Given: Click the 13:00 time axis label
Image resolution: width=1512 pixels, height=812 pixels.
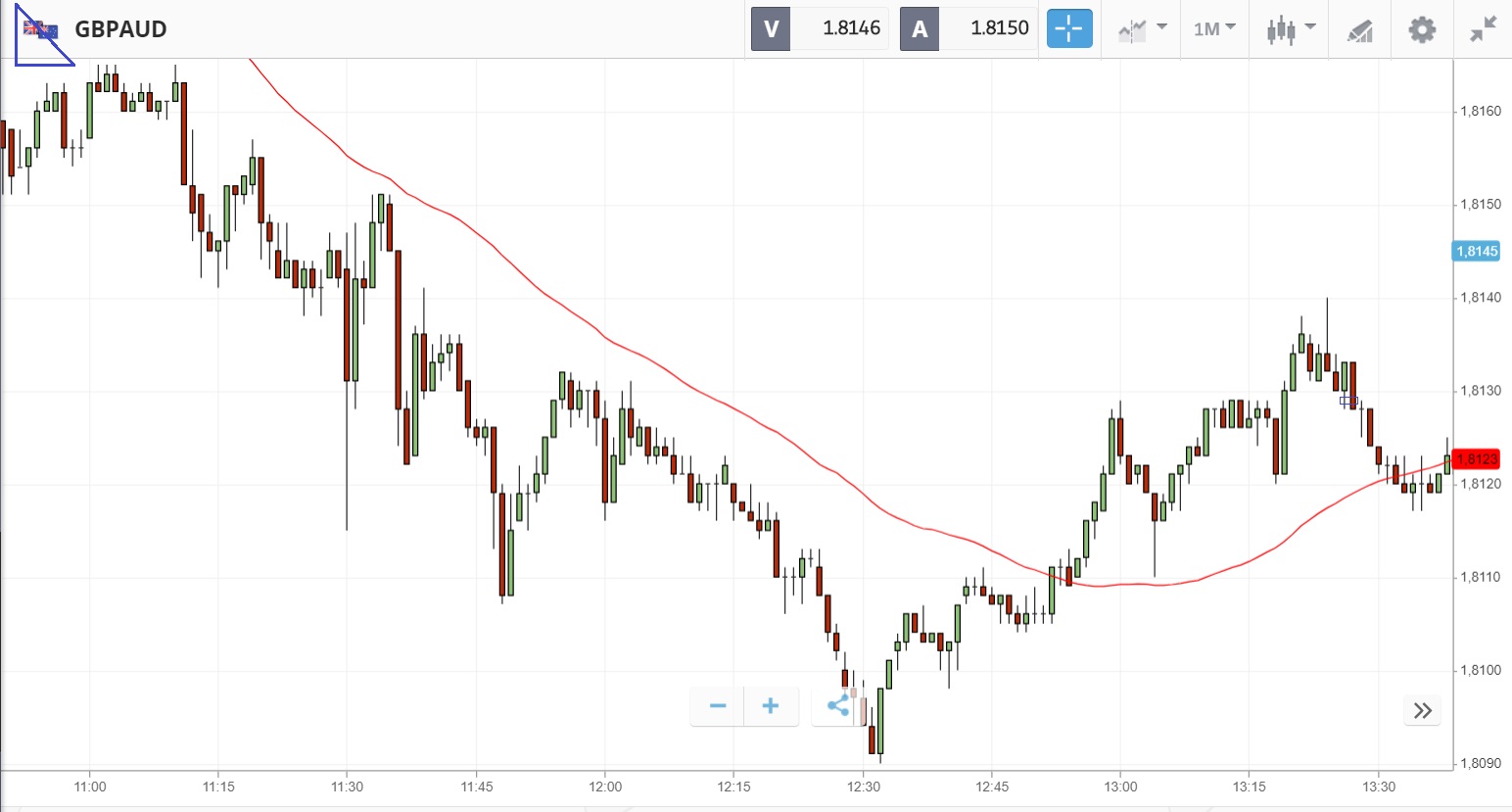Looking at the screenshot, I should click(1120, 787).
